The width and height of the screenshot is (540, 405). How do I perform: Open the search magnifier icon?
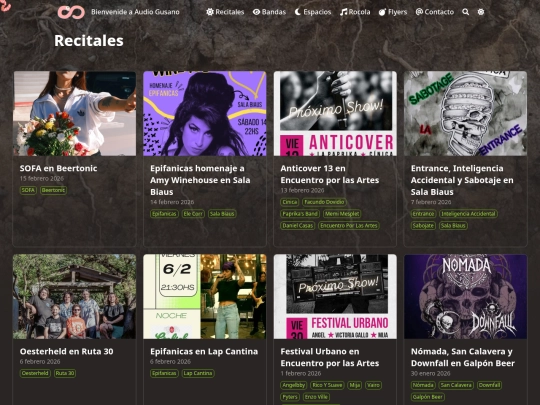(466, 12)
